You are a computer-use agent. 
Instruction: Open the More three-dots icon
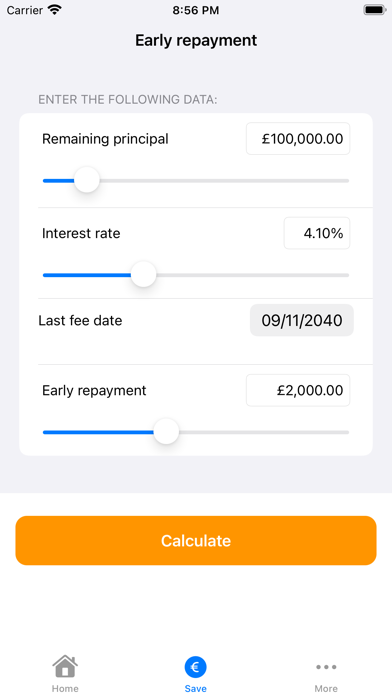point(326,667)
